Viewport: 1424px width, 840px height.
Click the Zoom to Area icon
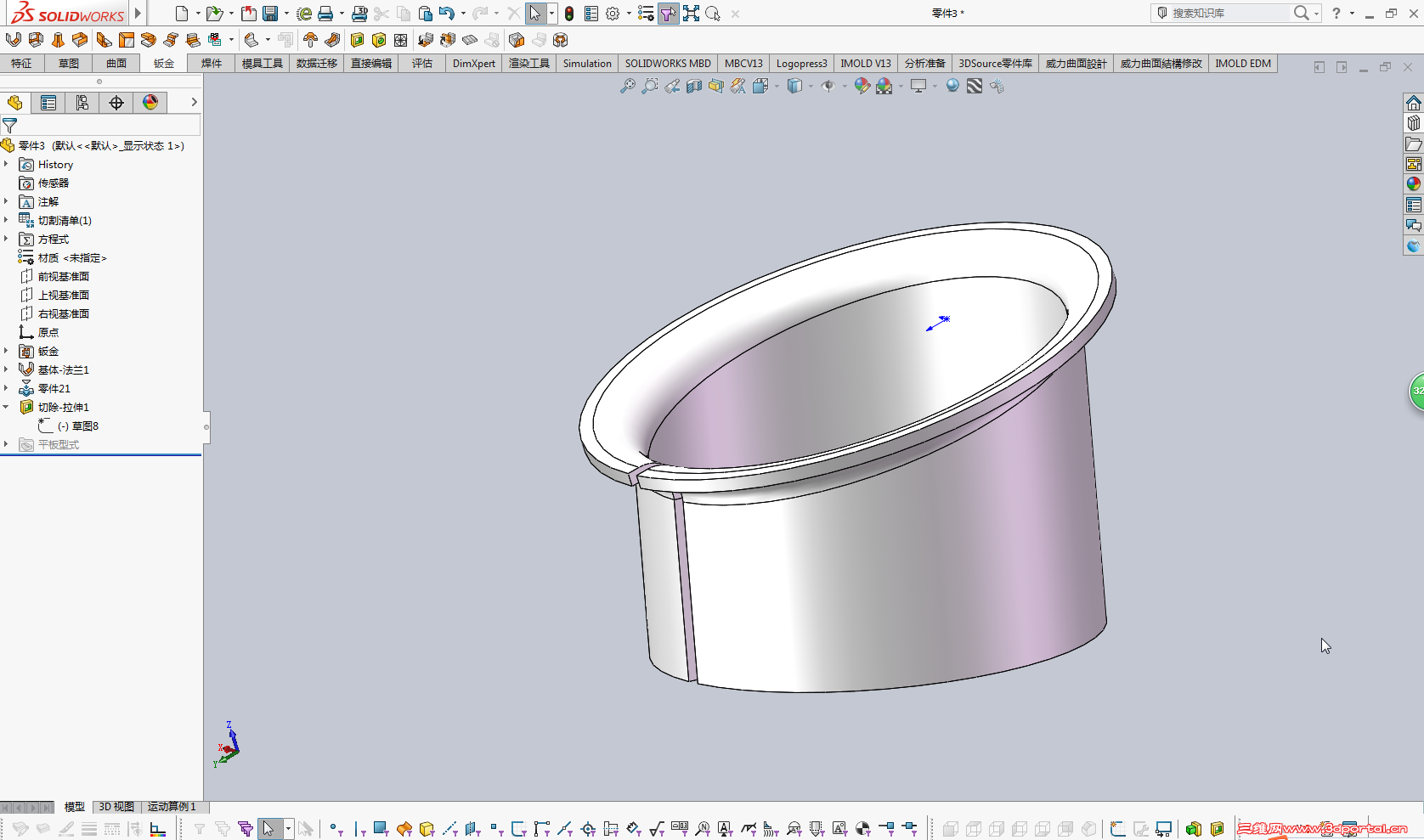point(650,86)
